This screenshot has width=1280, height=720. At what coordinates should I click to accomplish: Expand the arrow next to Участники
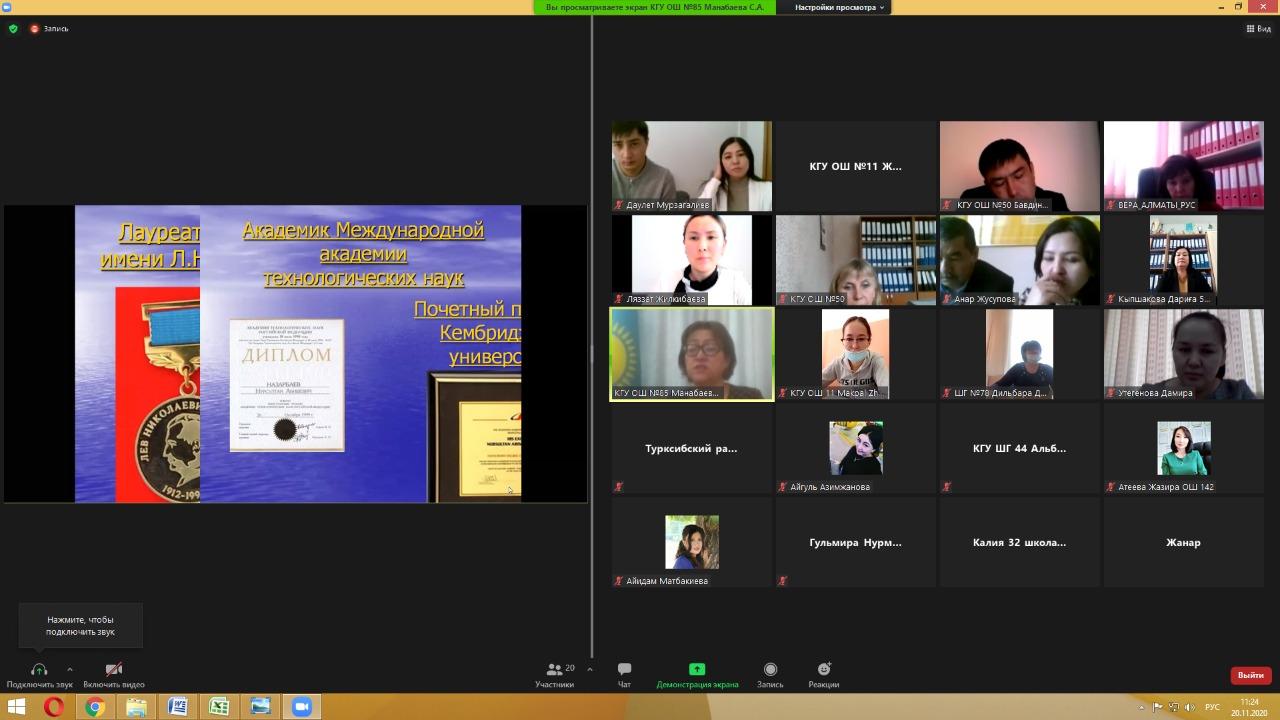coord(590,669)
